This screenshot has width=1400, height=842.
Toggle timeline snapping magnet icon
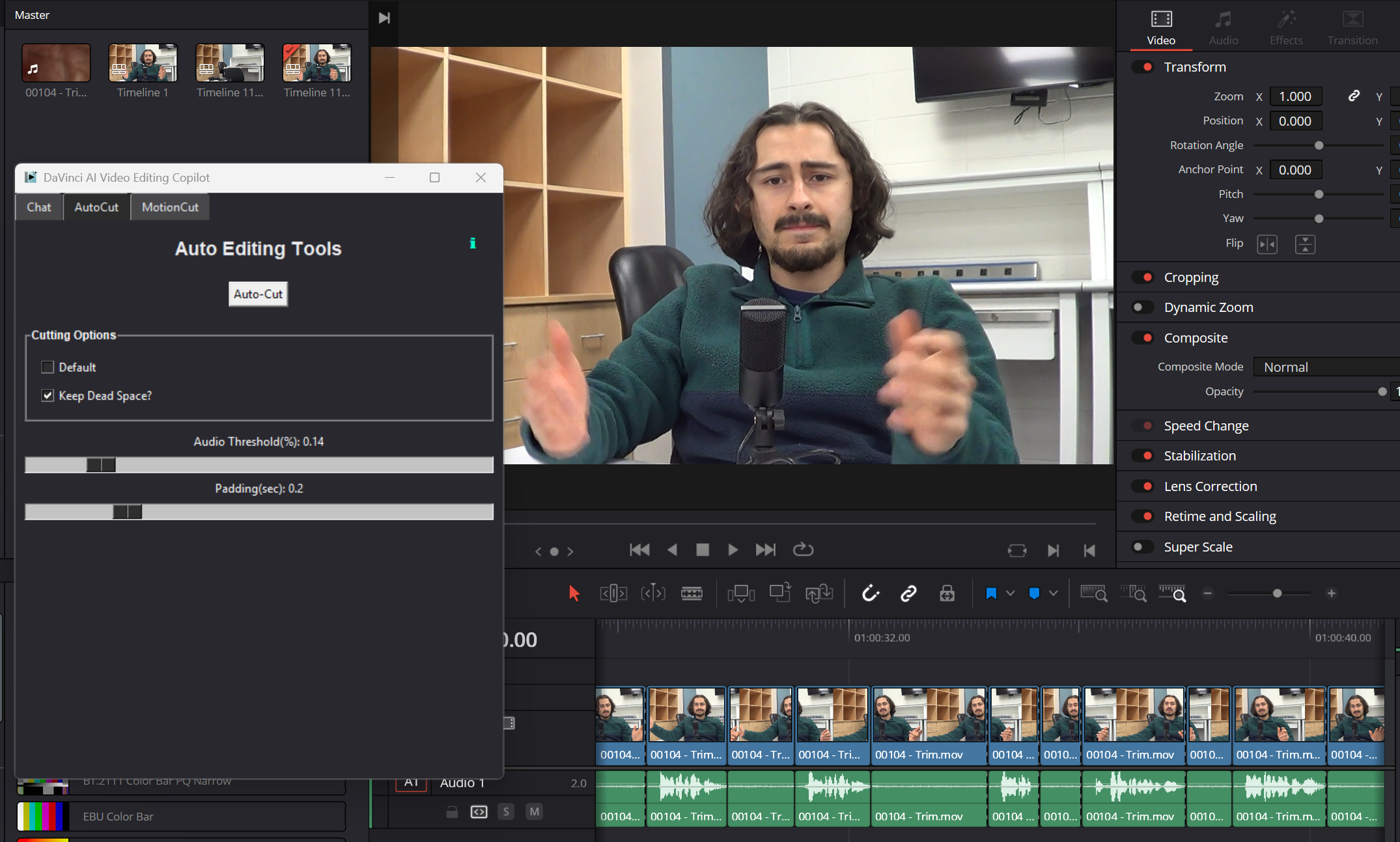pyautogui.click(x=870, y=593)
